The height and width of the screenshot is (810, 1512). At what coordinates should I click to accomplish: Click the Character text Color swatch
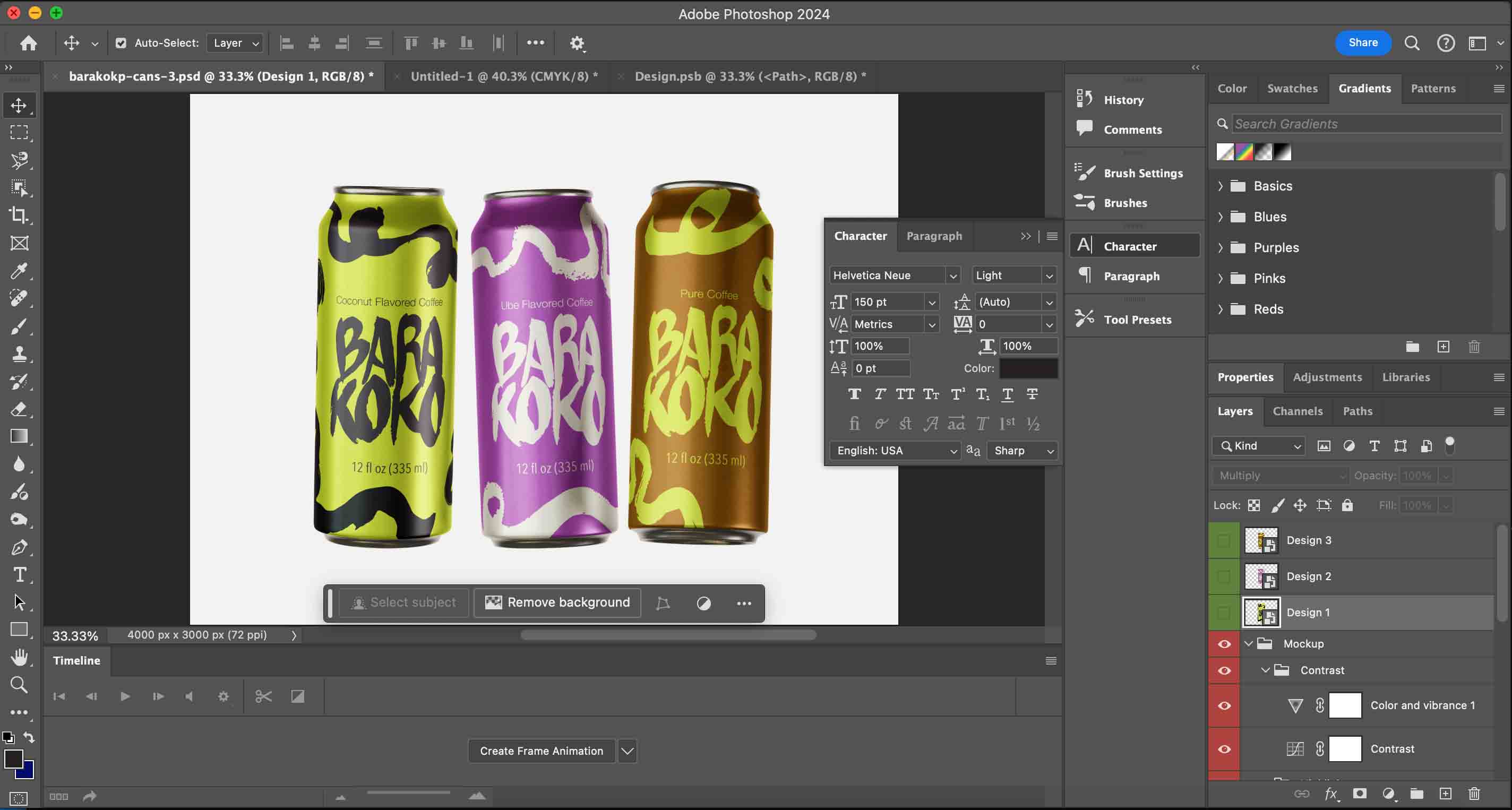pos(1028,368)
